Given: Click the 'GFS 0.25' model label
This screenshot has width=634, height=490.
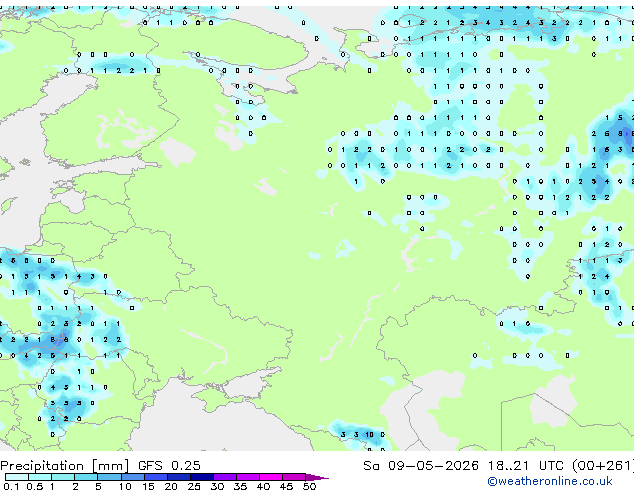Looking at the screenshot, I should [169, 466].
